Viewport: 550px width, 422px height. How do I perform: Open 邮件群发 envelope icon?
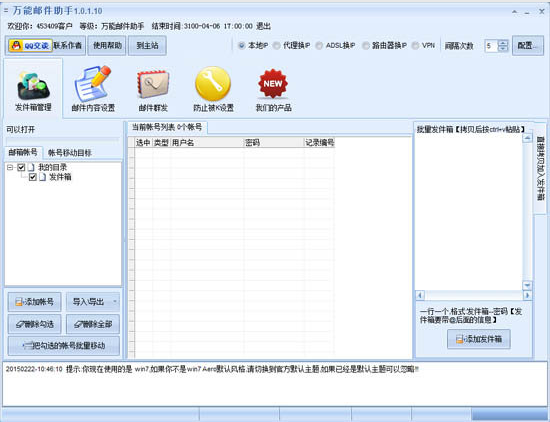pyautogui.click(x=153, y=84)
